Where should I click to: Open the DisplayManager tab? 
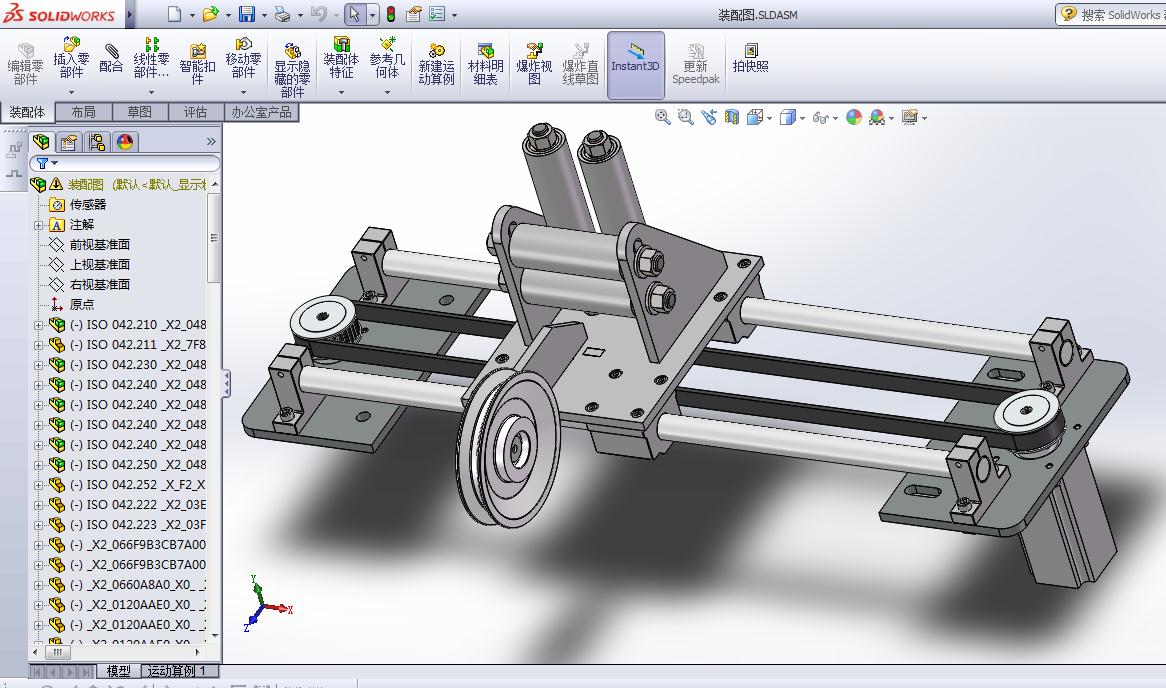pos(124,141)
